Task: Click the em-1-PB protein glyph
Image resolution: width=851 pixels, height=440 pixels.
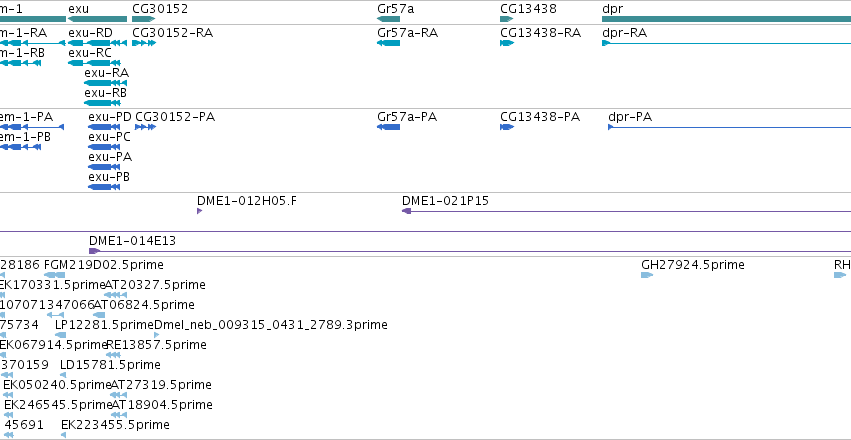Action: pos(20,147)
